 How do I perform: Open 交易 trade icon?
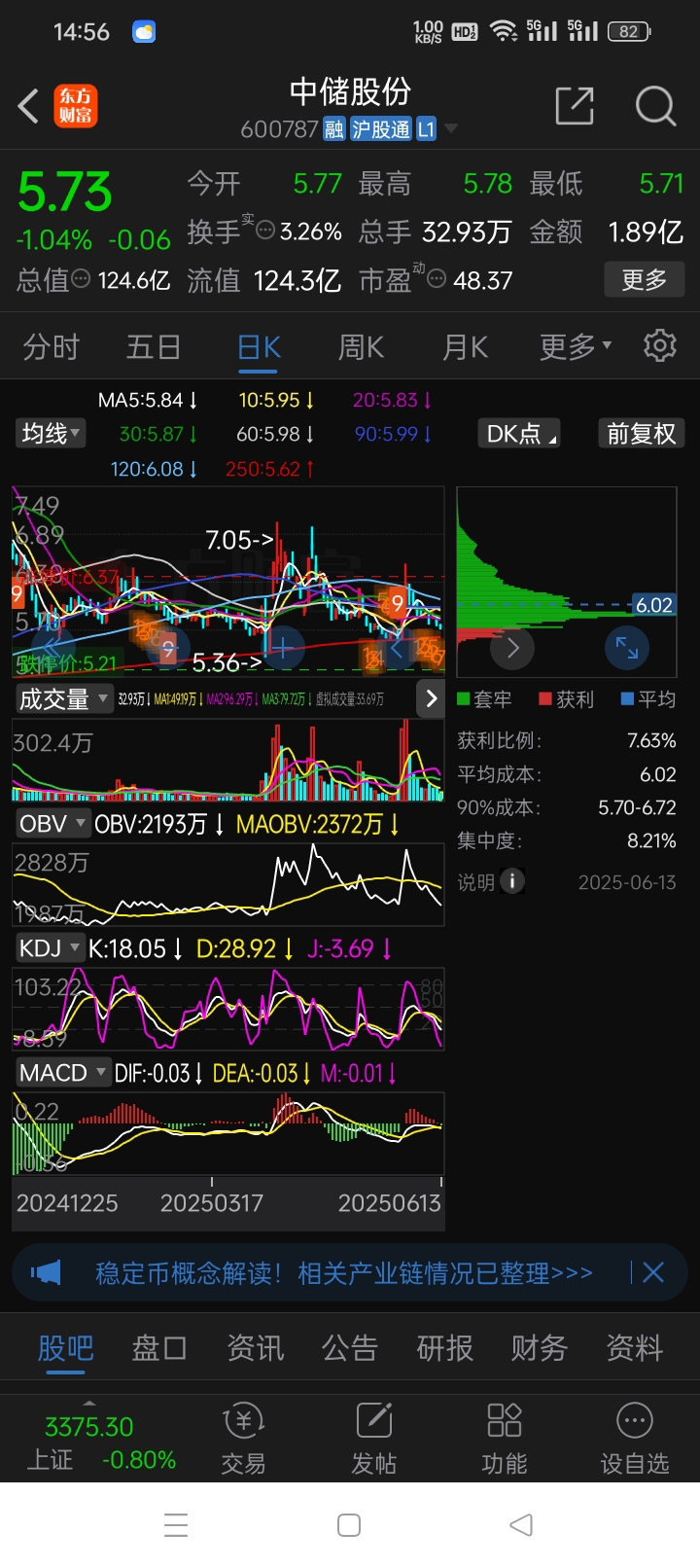pyautogui.click(x=243, y=1440)
